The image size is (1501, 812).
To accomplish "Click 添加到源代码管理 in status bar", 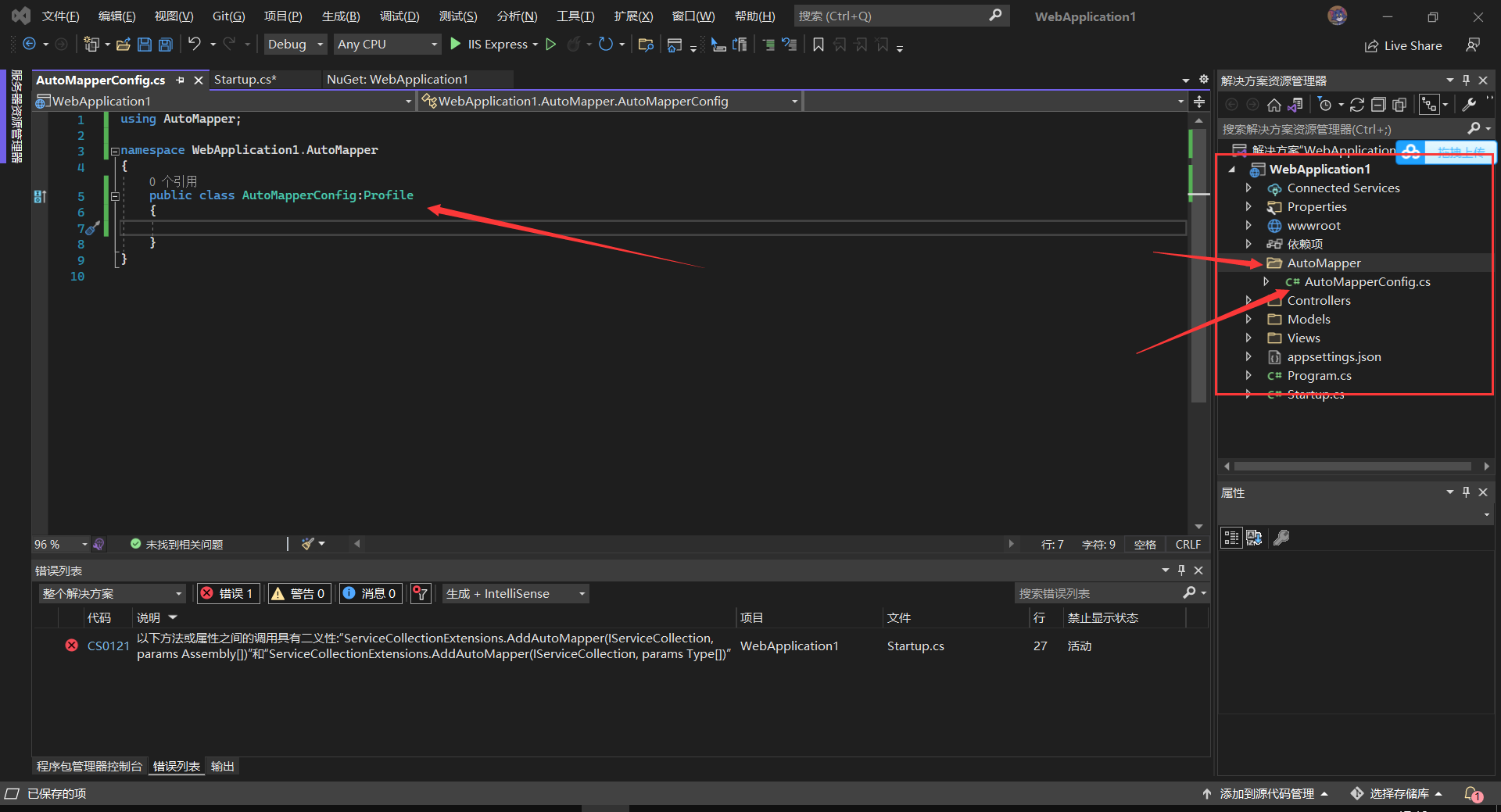I will coord(1266,794).
